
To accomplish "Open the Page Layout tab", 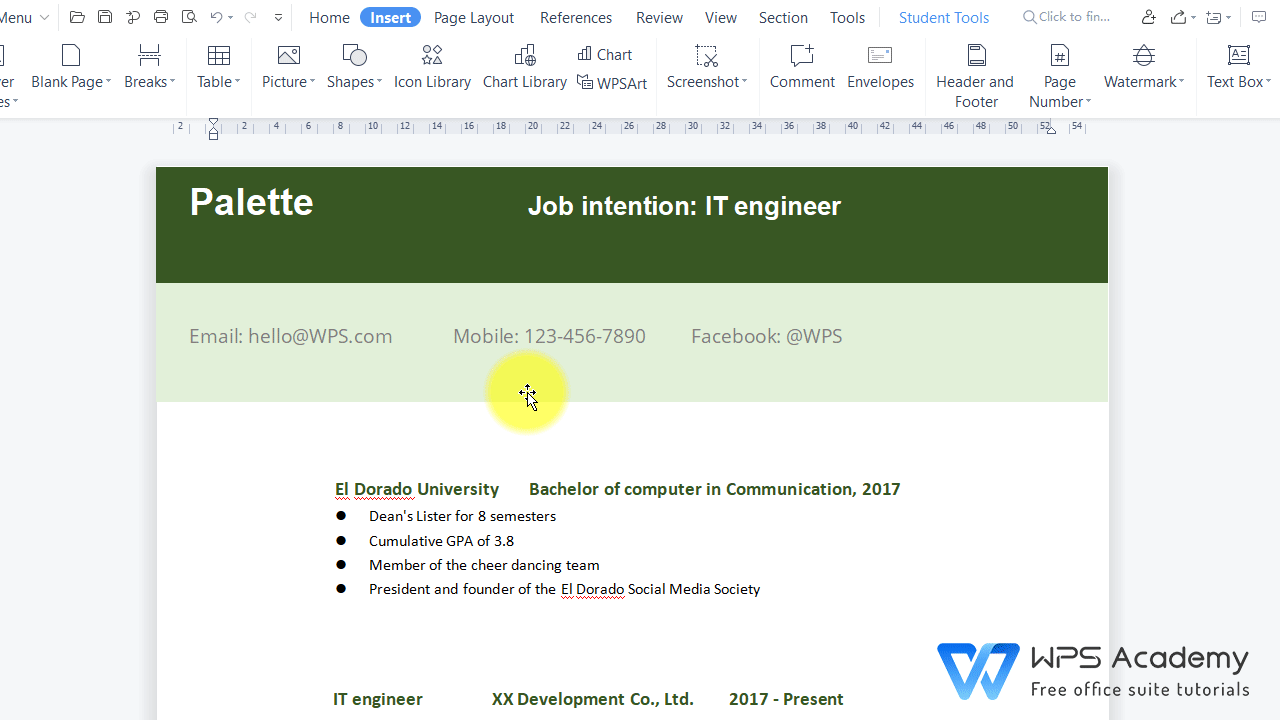I will coord(474,17).
